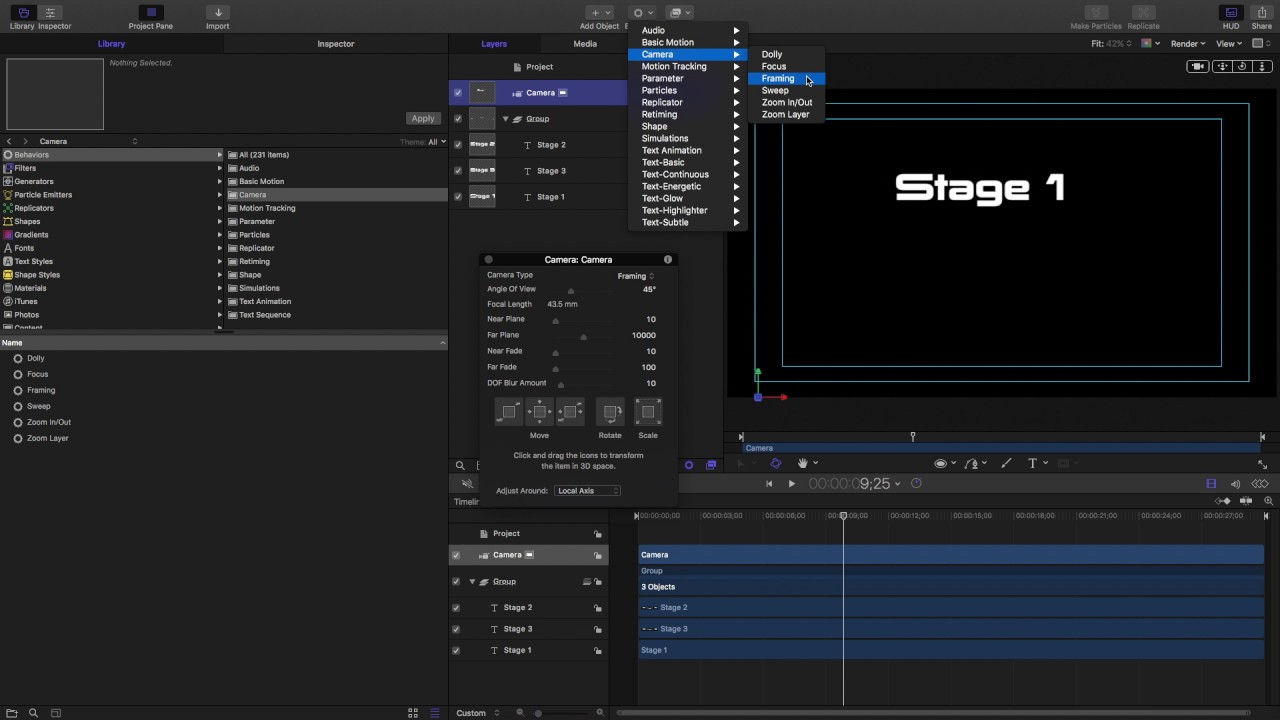1280x720 pixels.
Task: Open the Inspector toolbar button
Action: 52,13
